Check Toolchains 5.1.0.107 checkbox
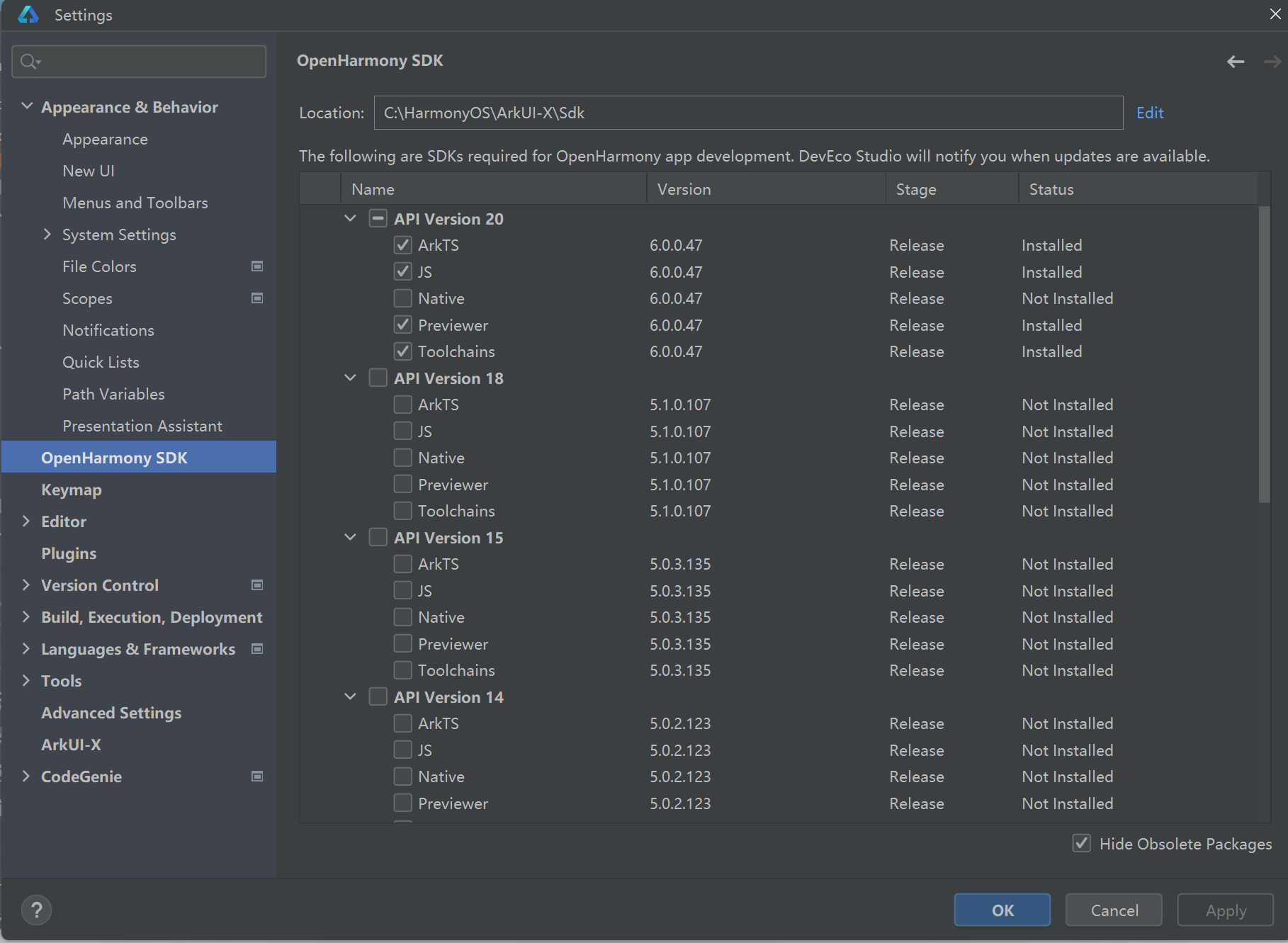The width and height of the screenshot is (1288, 943). coord(402,511)
